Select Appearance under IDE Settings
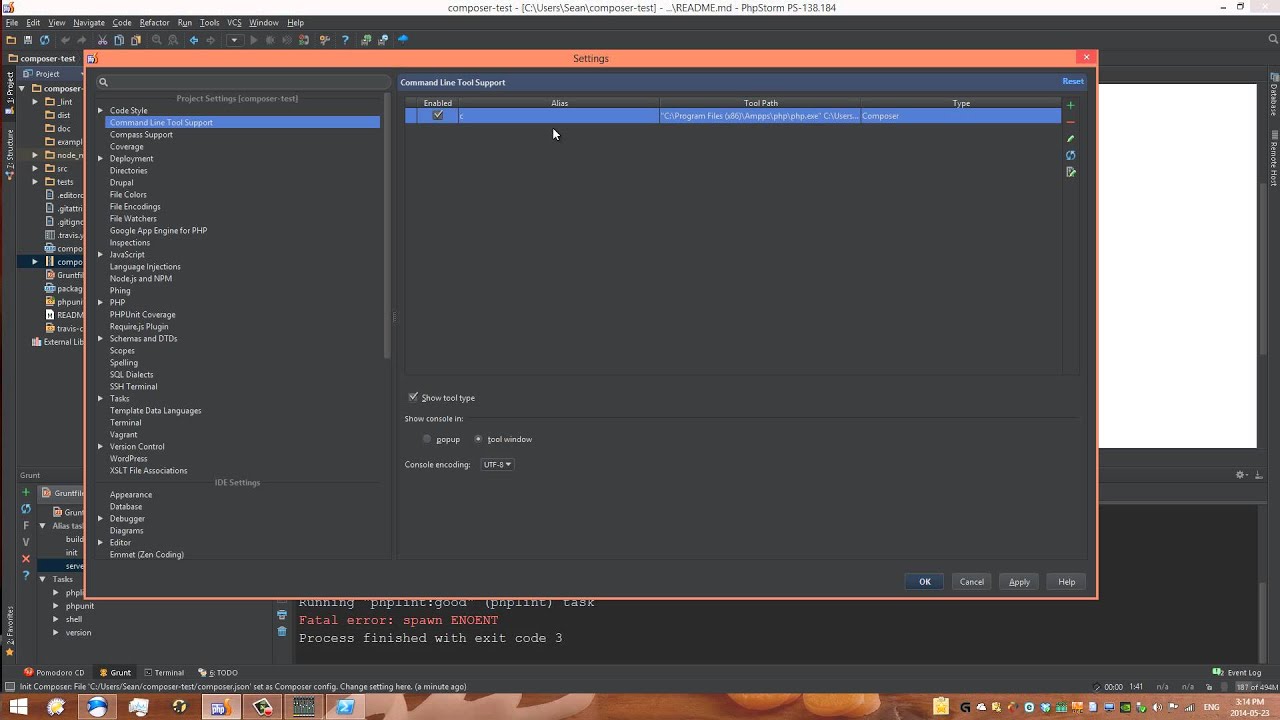Viewport: 1280px width, 720px height. (131, 495)
